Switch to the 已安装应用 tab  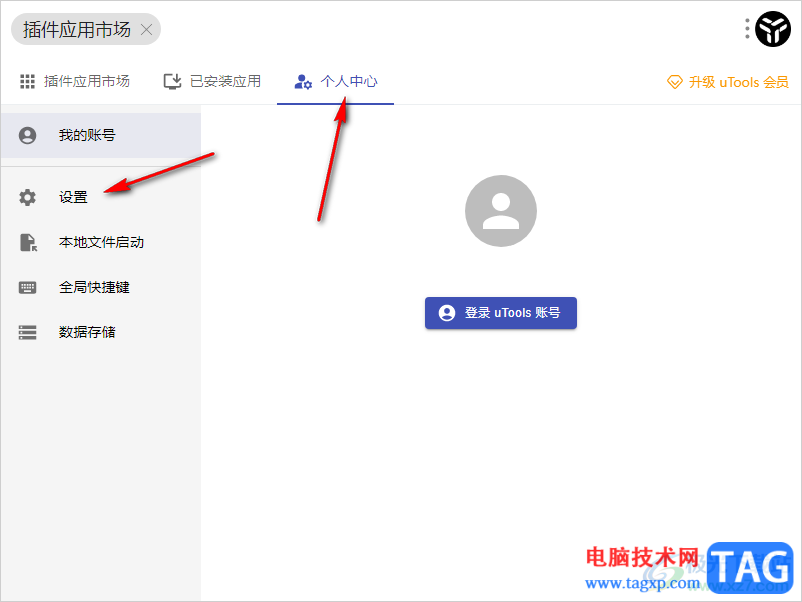click(x=212, y=81)
